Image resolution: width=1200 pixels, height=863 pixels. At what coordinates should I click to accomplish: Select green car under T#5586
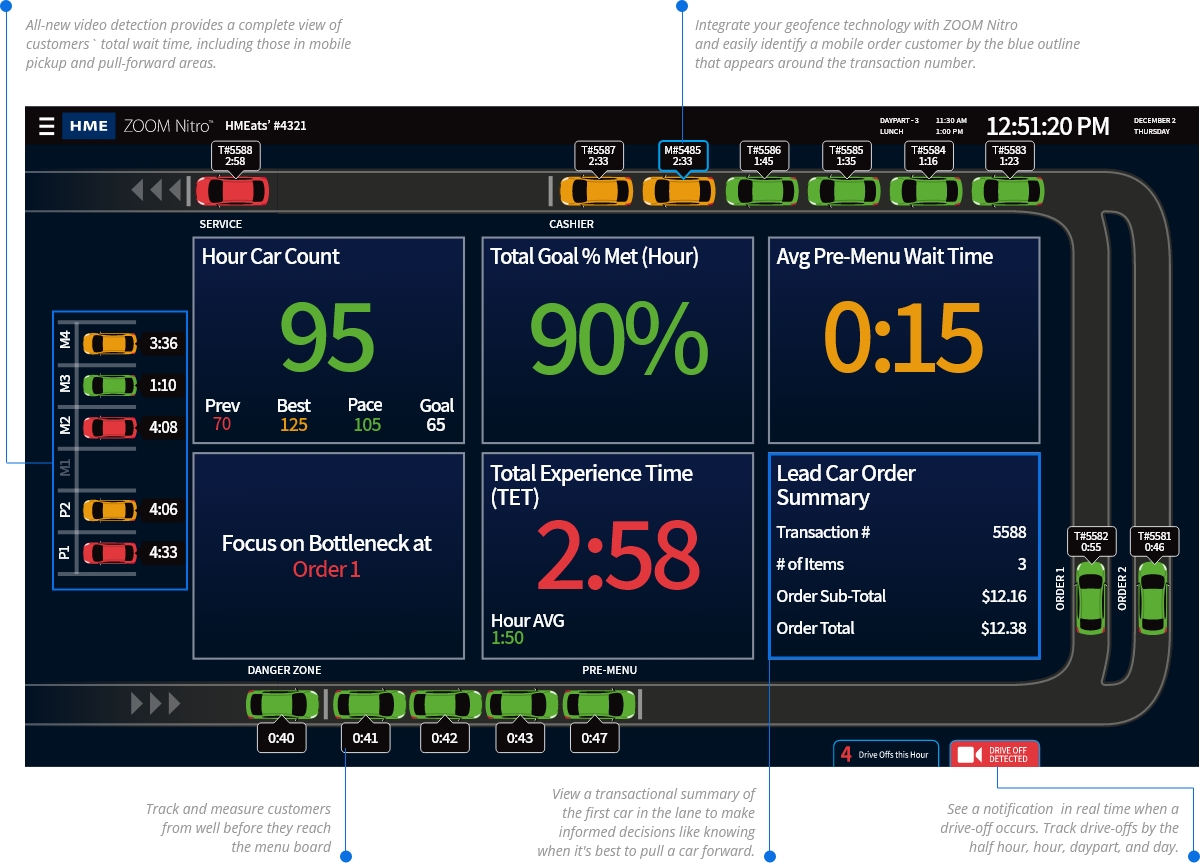coord(762,190)
